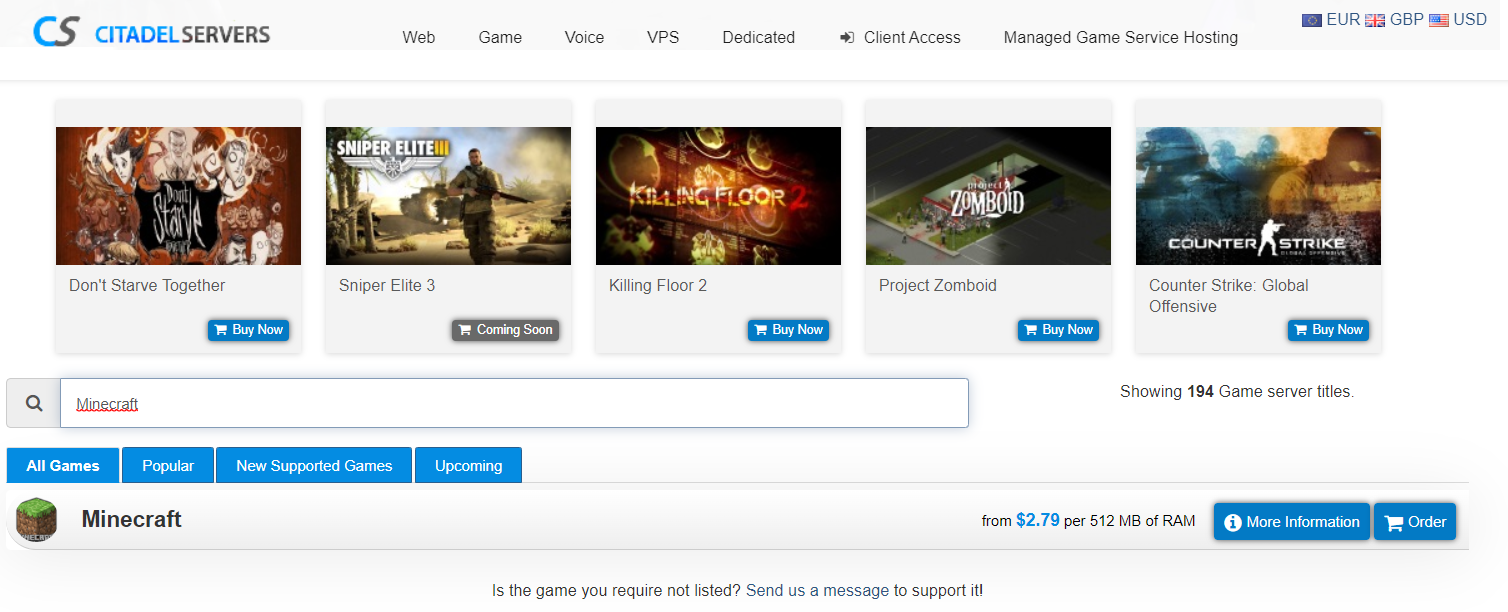Screen dimensions: 1508x612
Task: Select the EUR currency flag
Action: (1312, 20)
